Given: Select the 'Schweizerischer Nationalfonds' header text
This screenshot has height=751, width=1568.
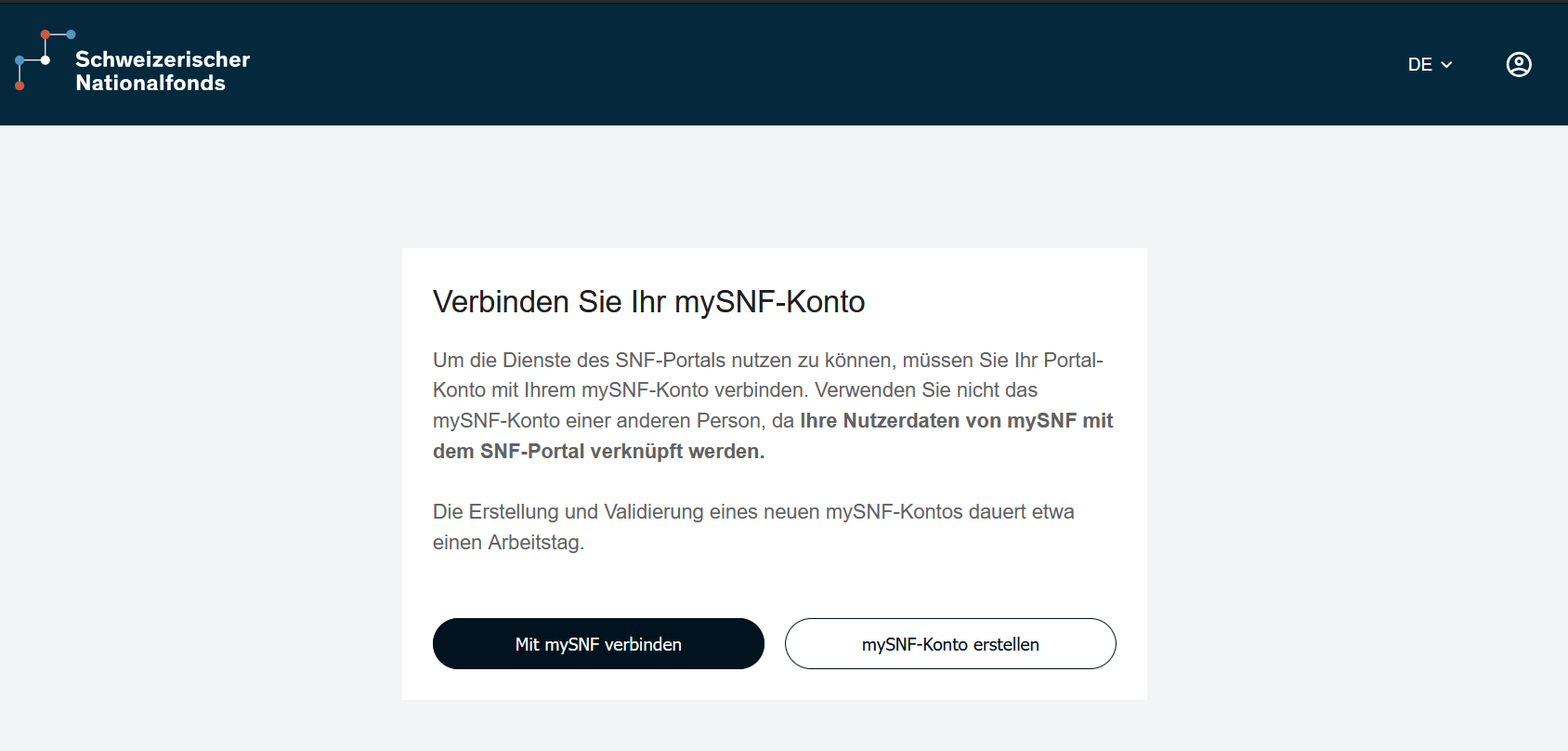Looking at the screenshot, I should [163, 72].
